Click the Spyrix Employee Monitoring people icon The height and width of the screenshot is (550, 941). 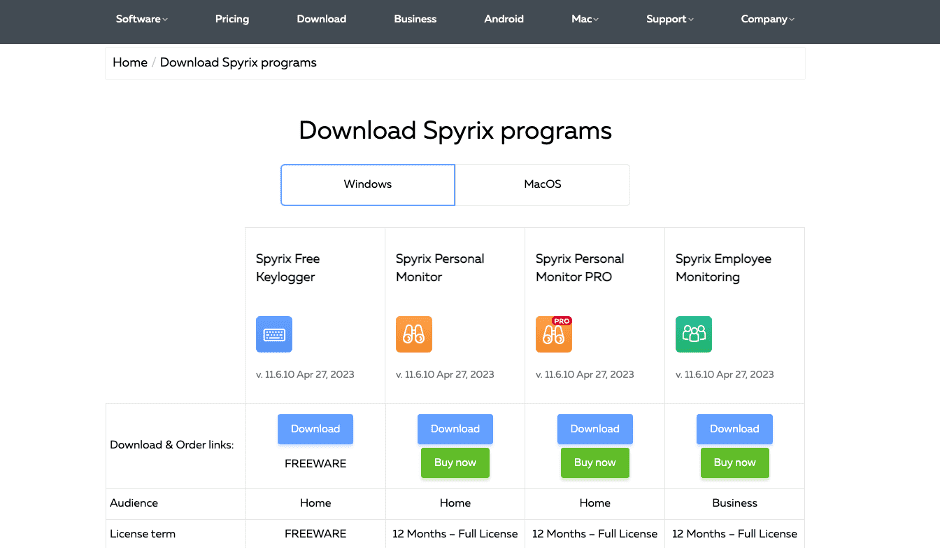(x=693, y=334)
